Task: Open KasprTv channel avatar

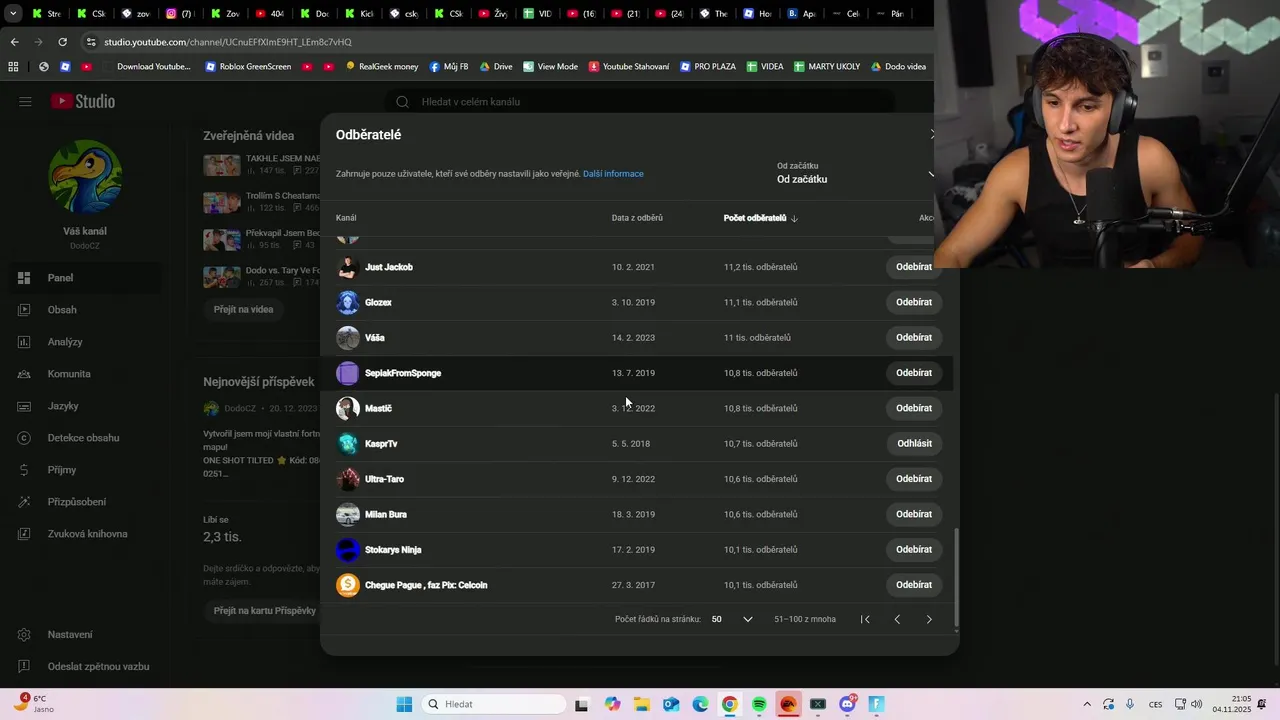Action: click(x=348, y=444)
